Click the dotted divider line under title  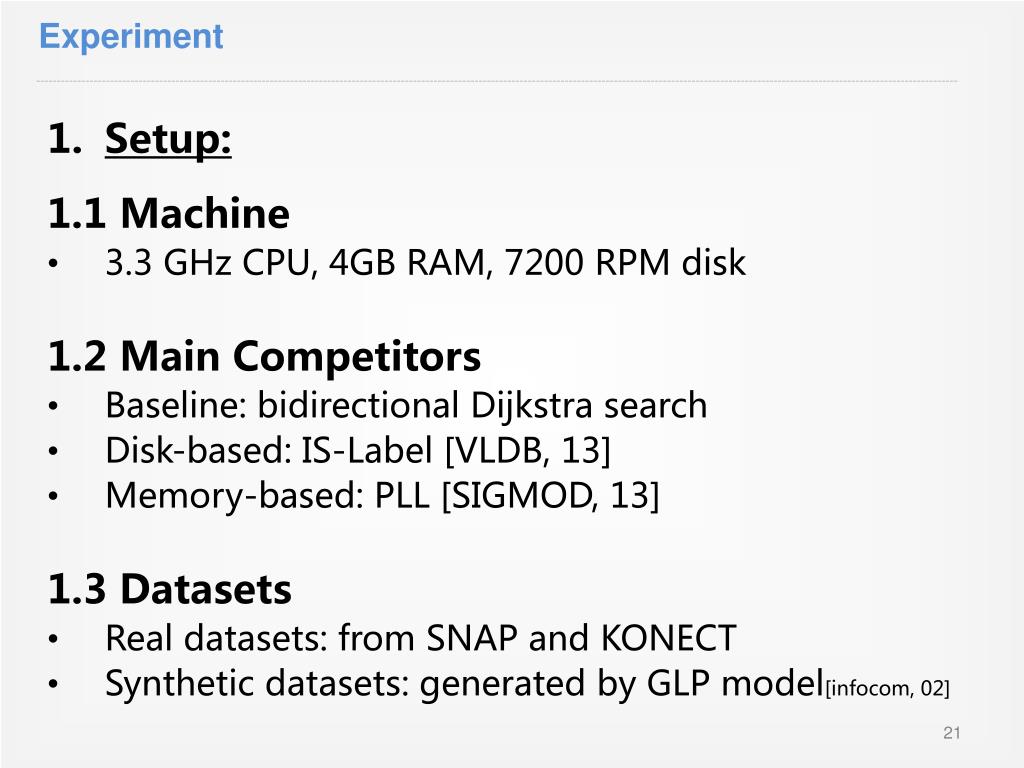[497, 82]
